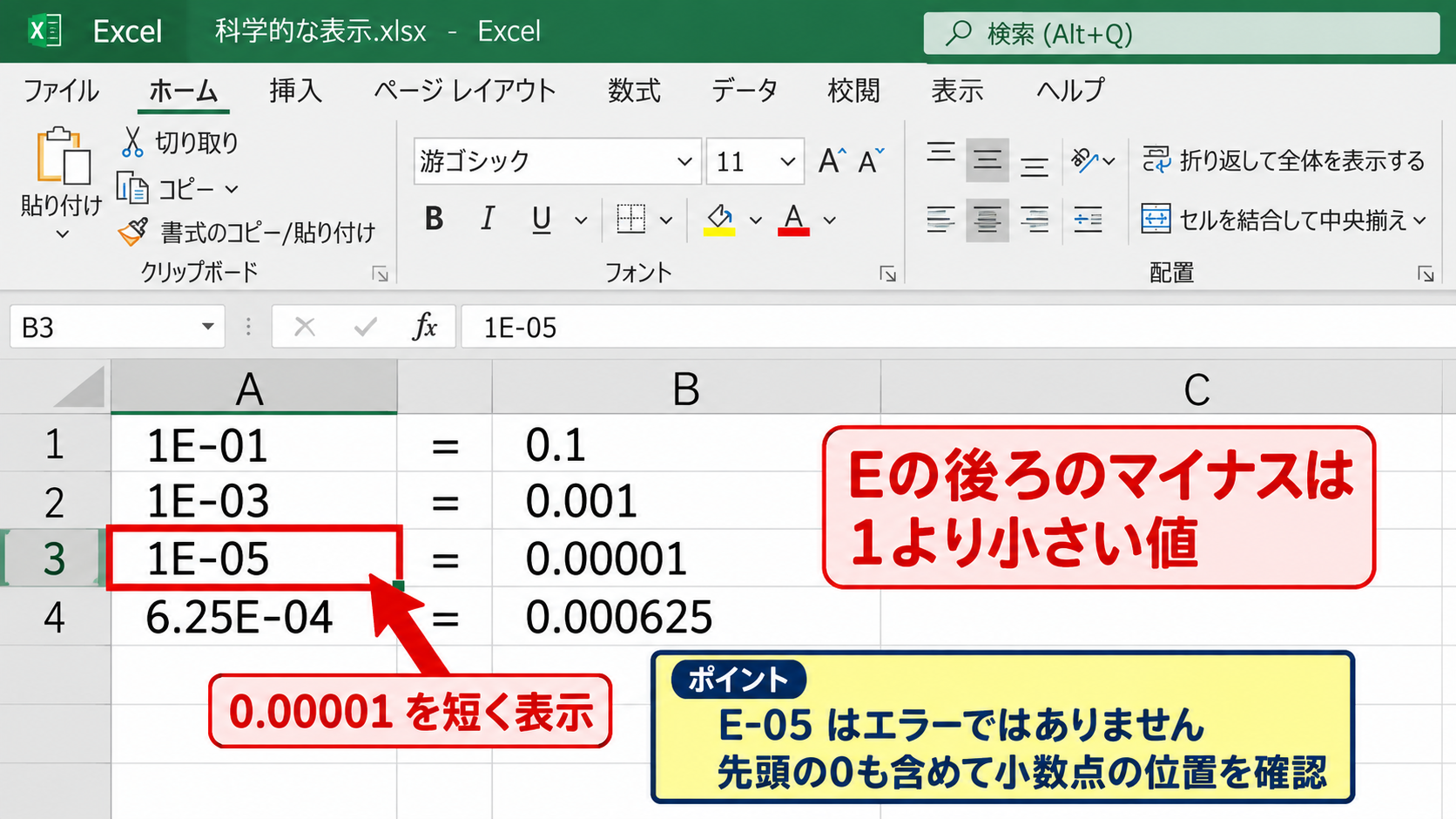Viewport: 1456px width, 819px height.
Task: Click cell containing 1E-01
Action: pos(253,443)
